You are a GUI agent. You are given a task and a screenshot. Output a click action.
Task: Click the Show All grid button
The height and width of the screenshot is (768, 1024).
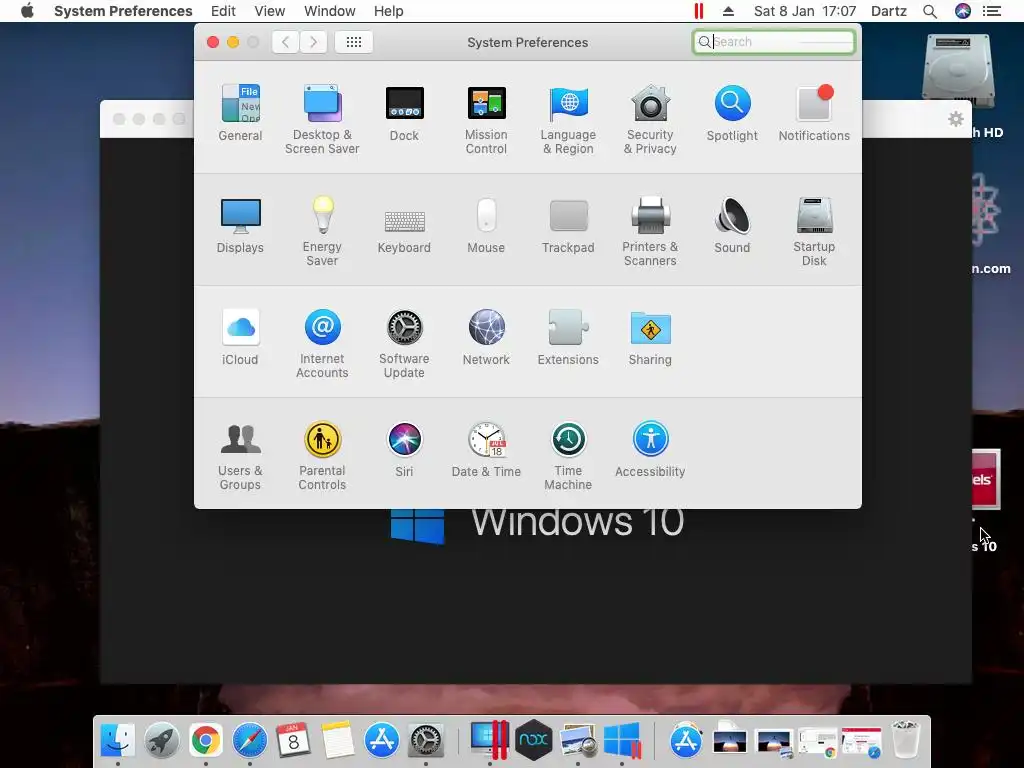353,42
